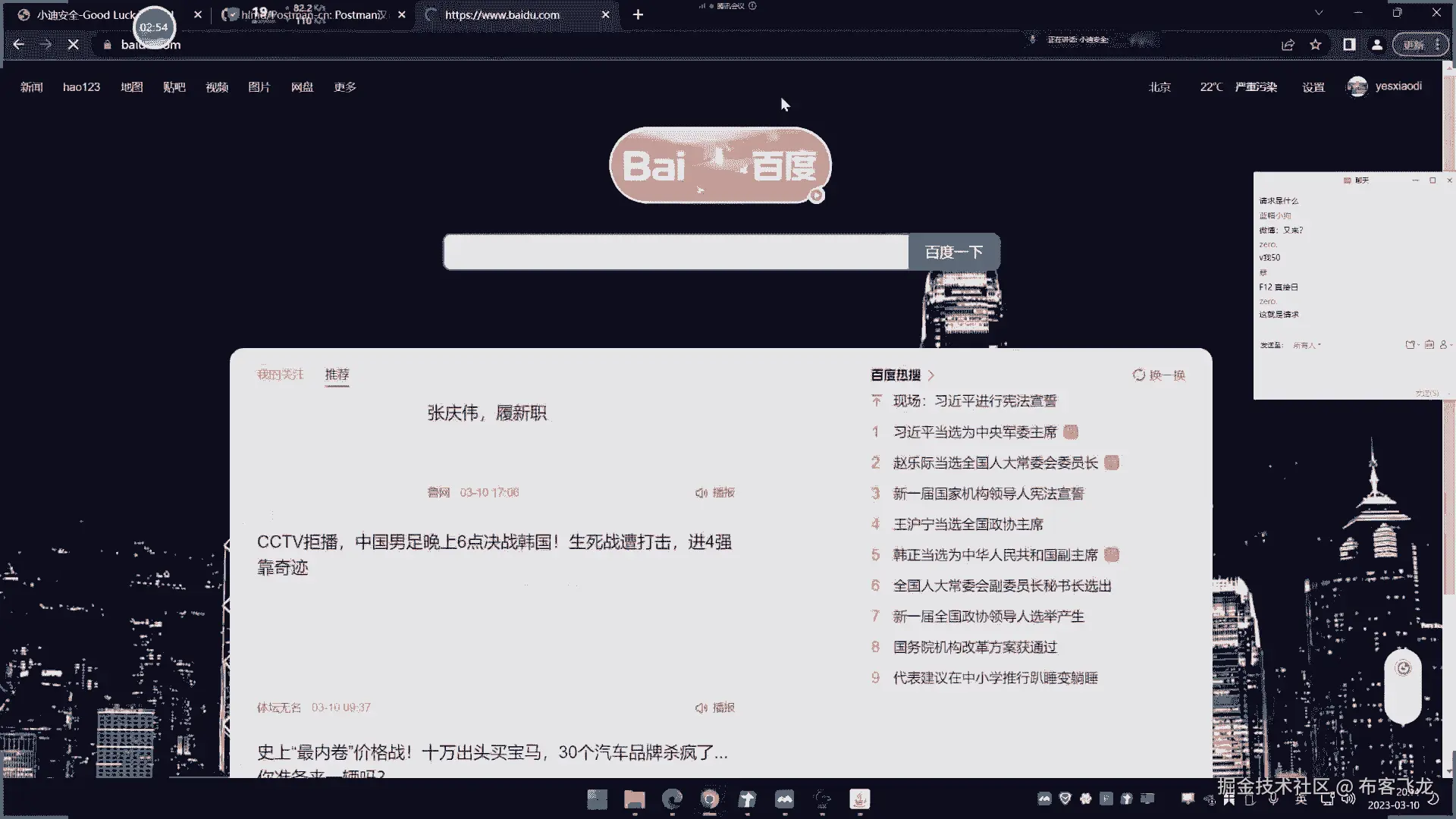Open File Explorer from the taskbar
The width and height of the screenshot is (1456, 819).
pyautogui.click(x=634, y=799)
